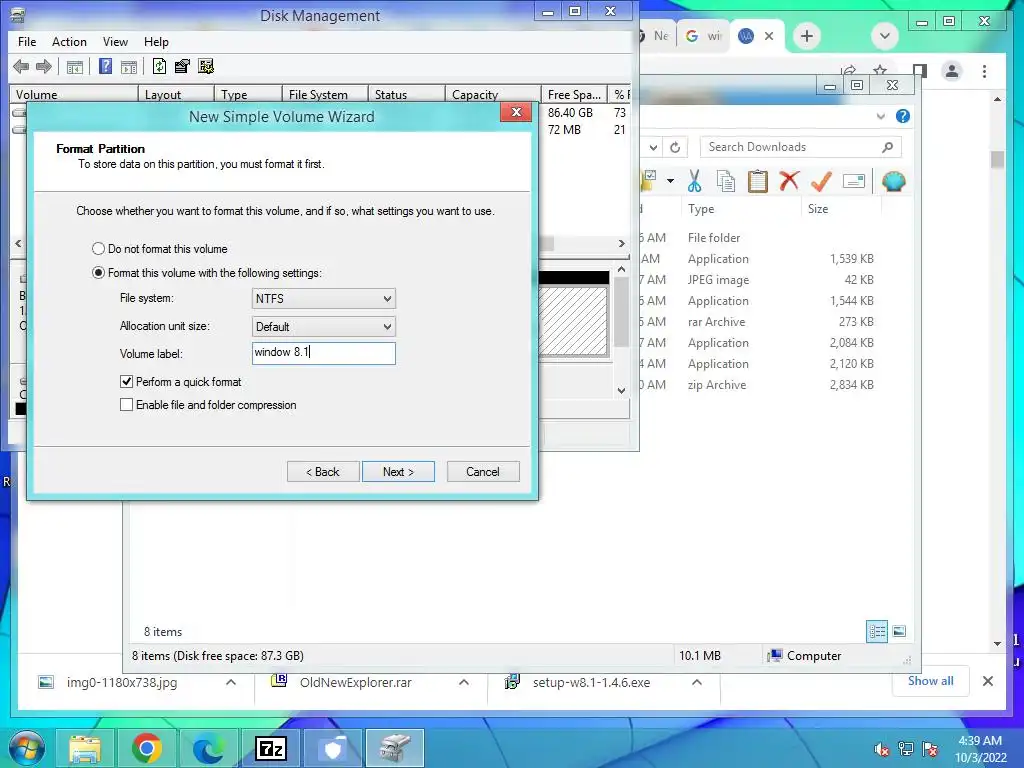Click the Paste clipboard icon in Explorer toolbar
Screen dimensions: 1024x768
758,181
